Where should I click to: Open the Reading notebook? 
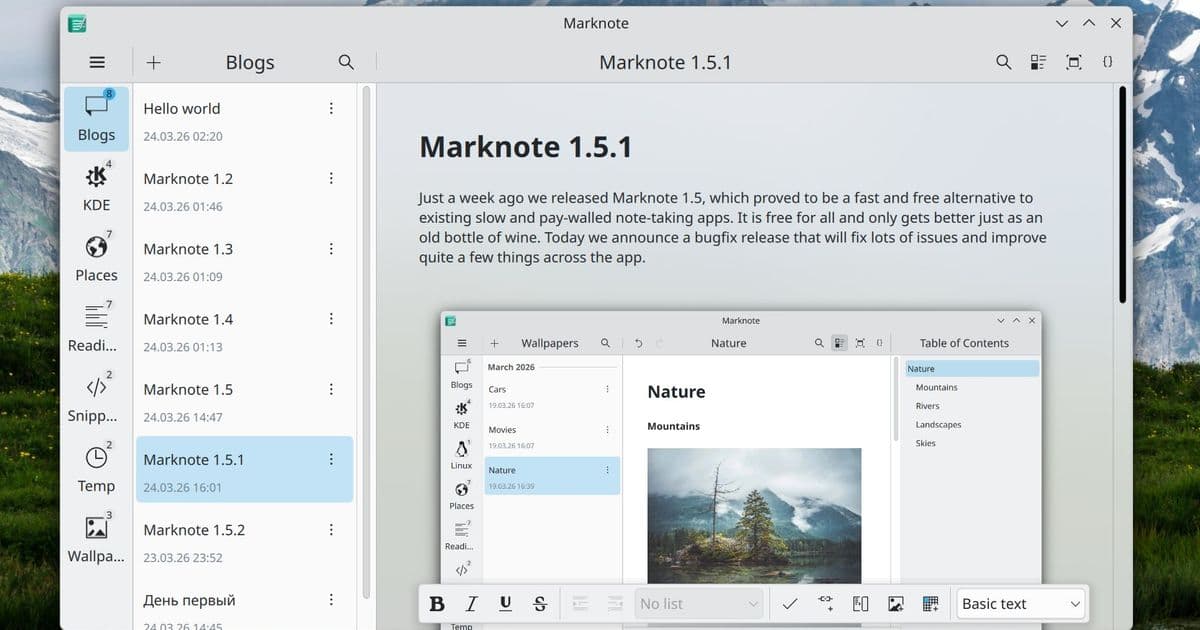(x=96, y=328)
